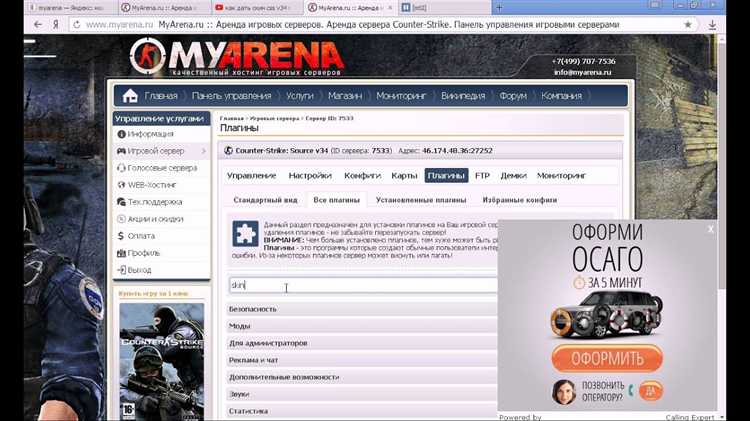Viewport: 750px width, 421px height.
Task: Click the gamepad icon for Игровой сервер
Action: click(x=121, y=151)
